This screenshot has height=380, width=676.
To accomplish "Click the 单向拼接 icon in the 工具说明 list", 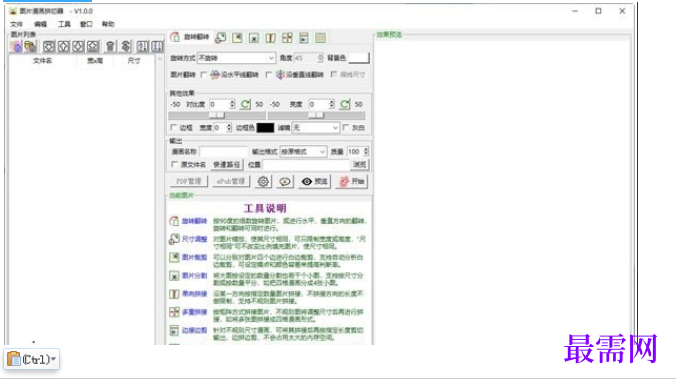I will point(174,294).
